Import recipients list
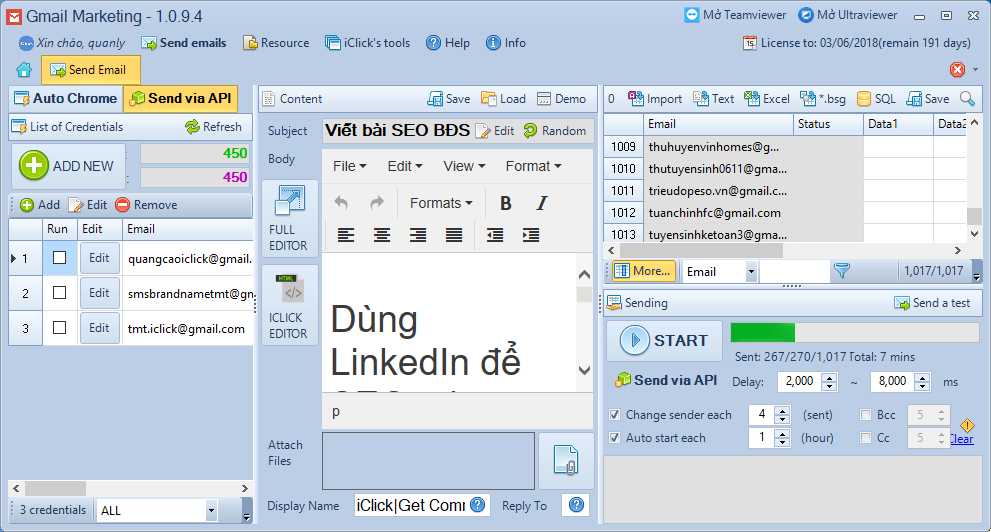 (655, 99)
